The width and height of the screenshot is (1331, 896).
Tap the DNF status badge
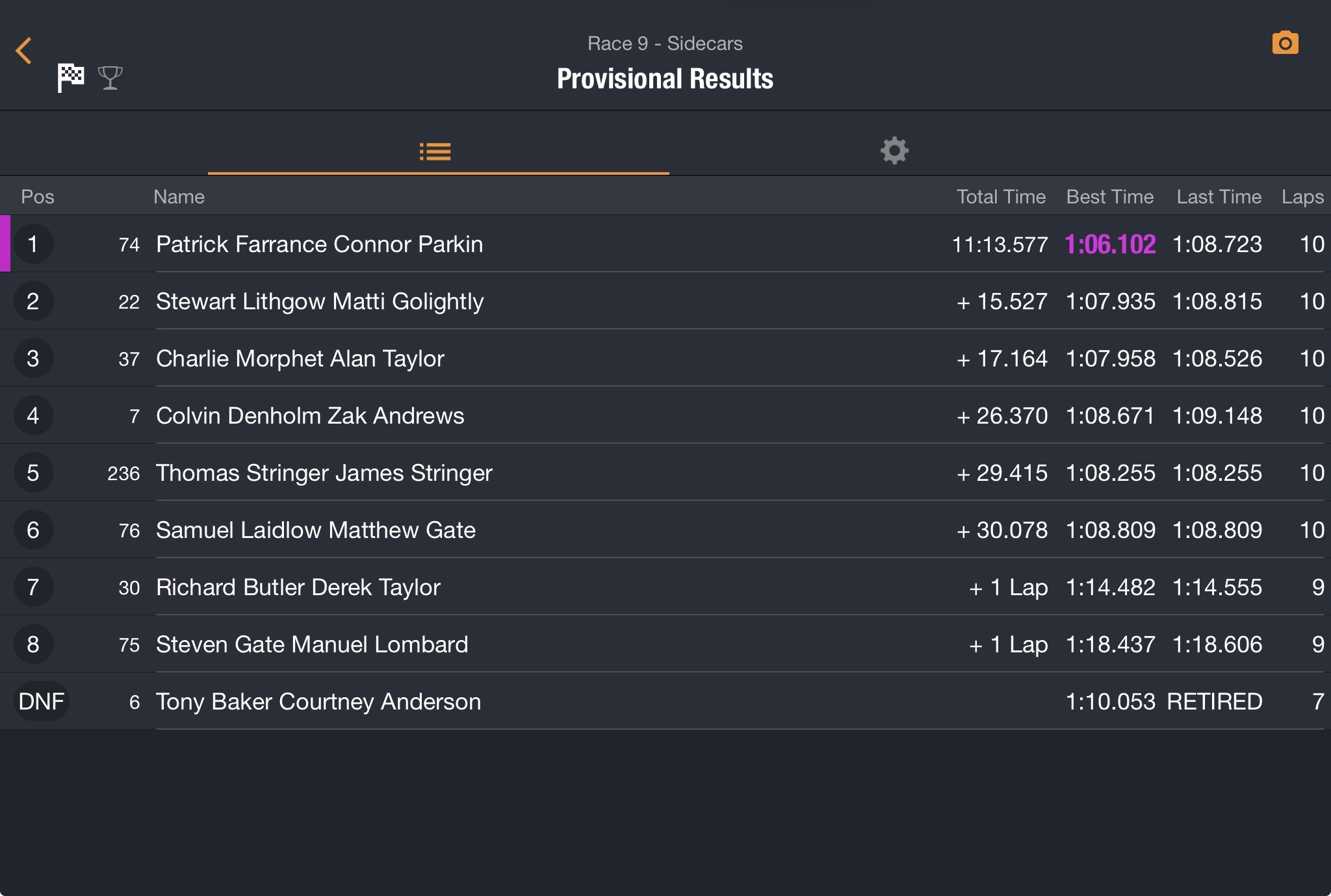(x=42, y=702)
